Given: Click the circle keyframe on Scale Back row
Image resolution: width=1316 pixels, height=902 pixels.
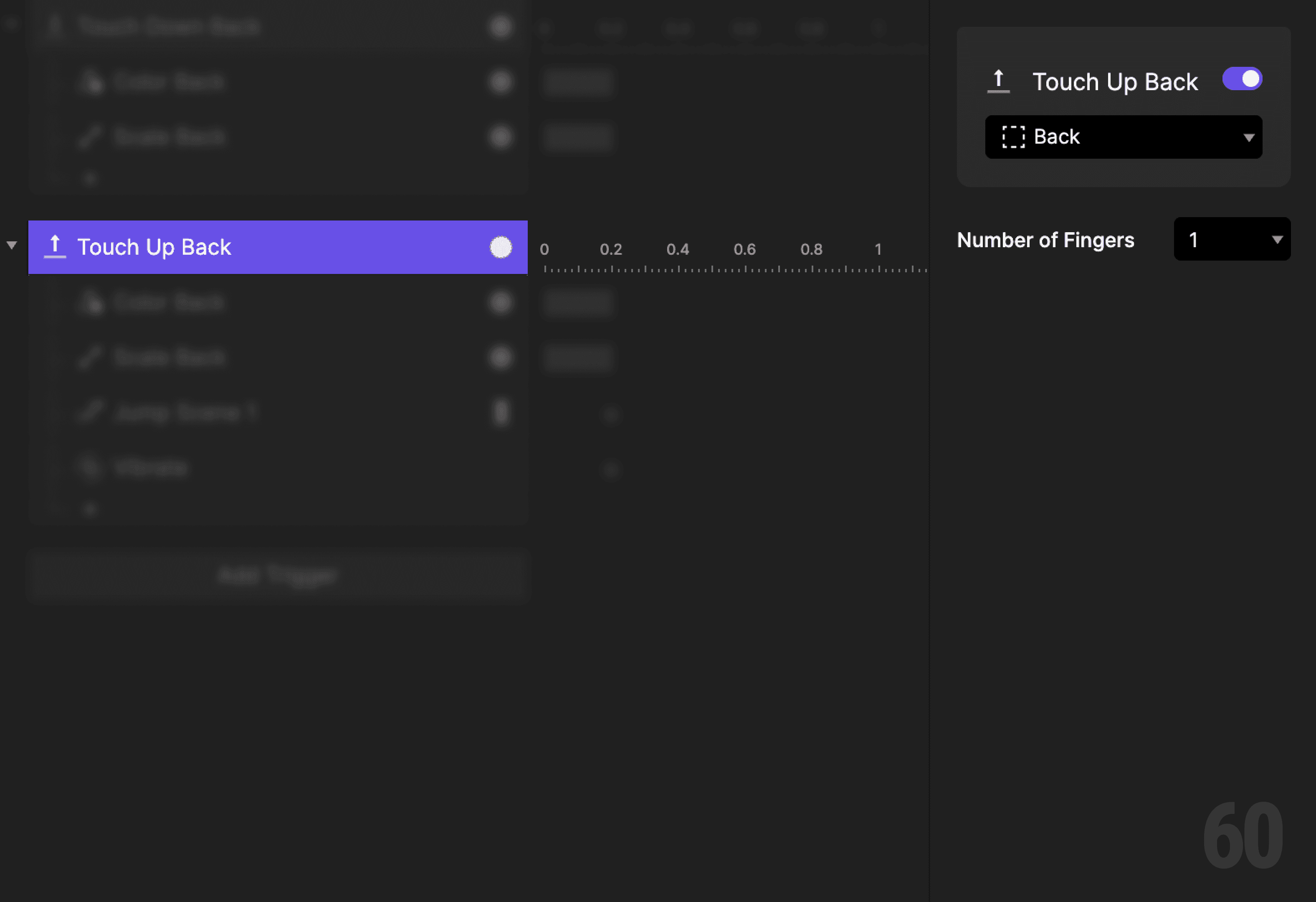Looking at the screenshot, I should (x=501, y=357).
